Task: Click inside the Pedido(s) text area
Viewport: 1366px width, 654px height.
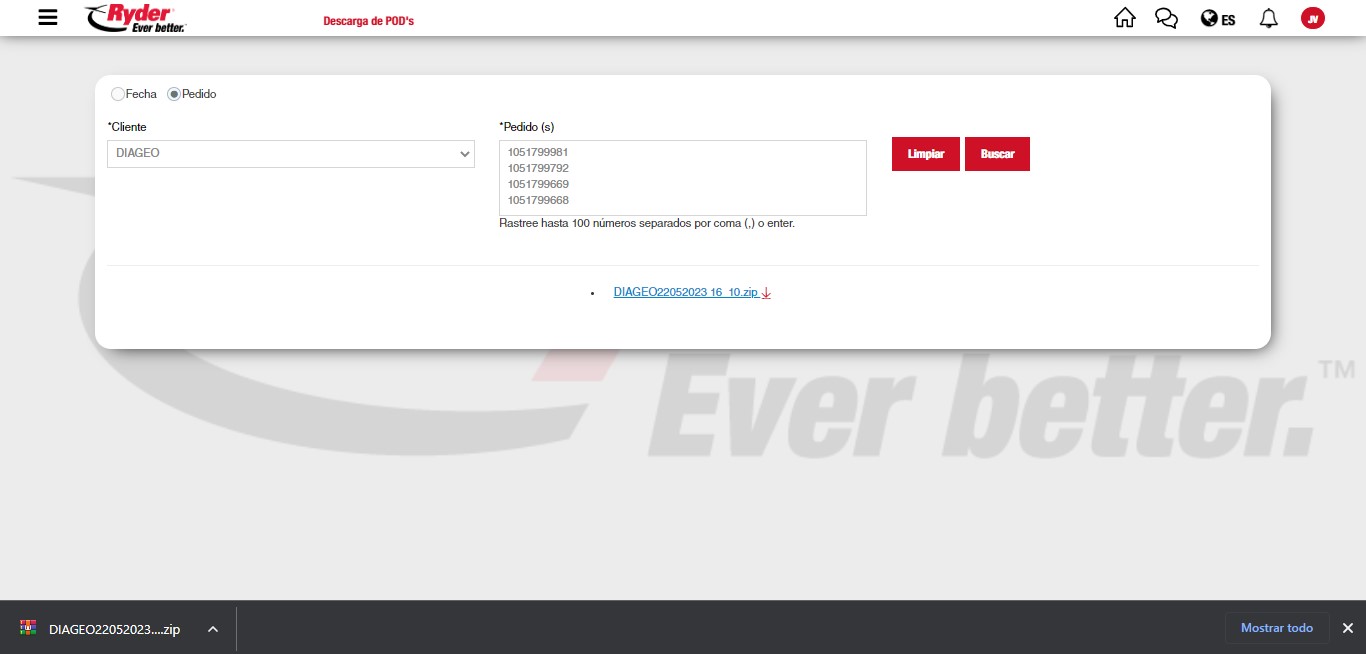Action: (682, 177)
